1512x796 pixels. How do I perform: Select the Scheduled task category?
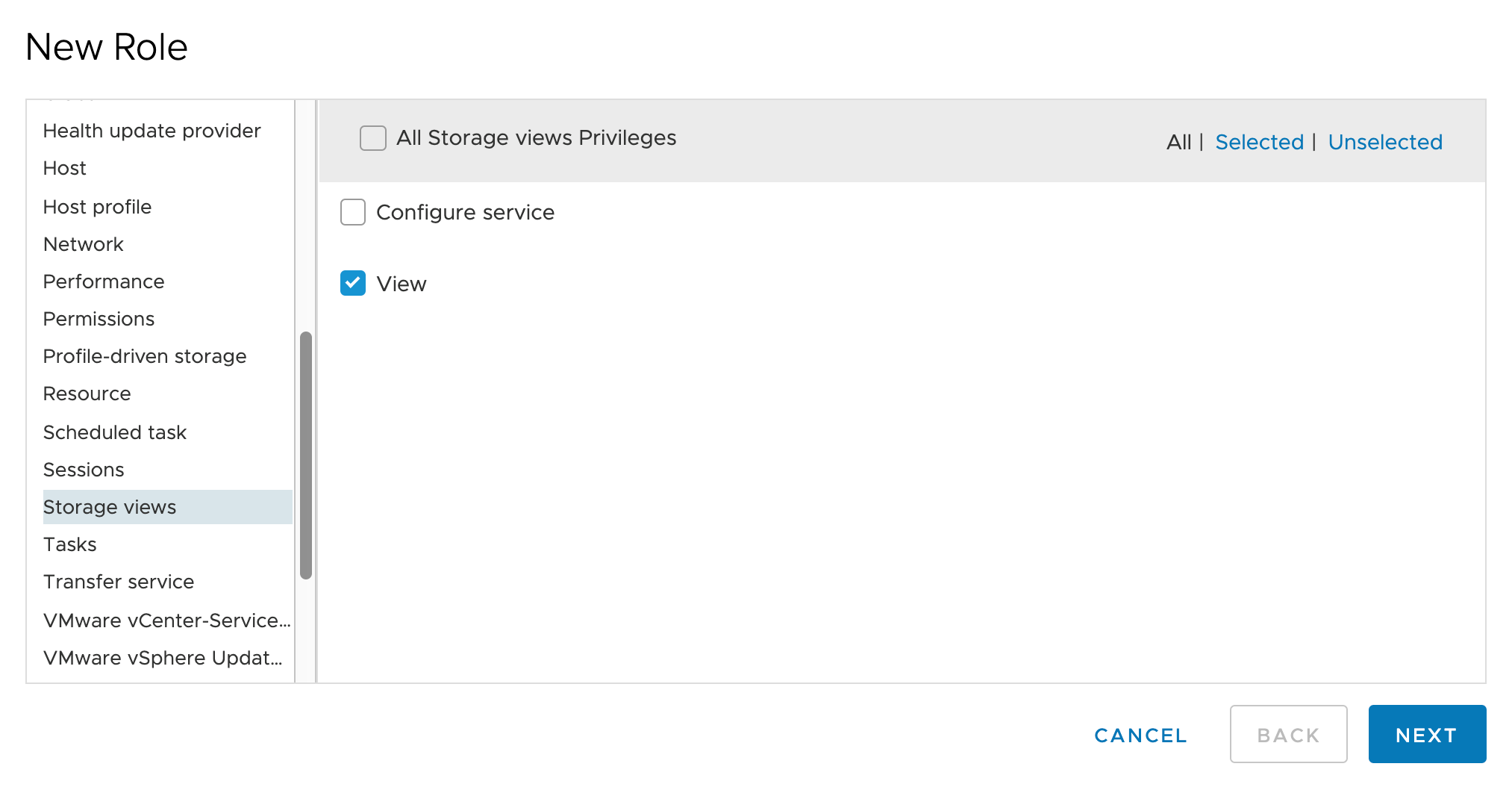click(115, 432)
